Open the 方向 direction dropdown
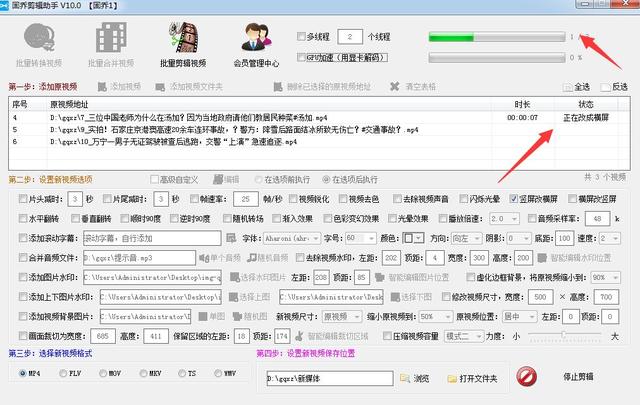This screenshot has height=405, width=640. (467, 238)
